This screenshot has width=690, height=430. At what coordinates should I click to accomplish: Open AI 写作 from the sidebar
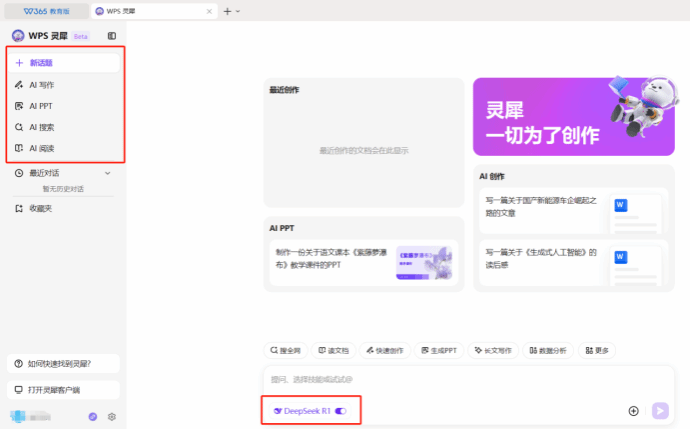click(x=41, y=84)
